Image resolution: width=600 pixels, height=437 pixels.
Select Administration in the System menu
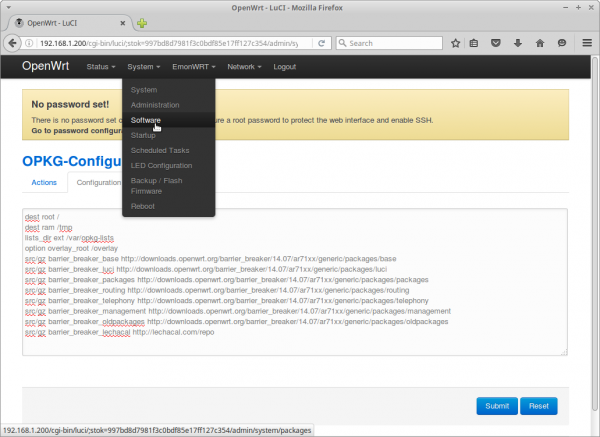[168, 105]
